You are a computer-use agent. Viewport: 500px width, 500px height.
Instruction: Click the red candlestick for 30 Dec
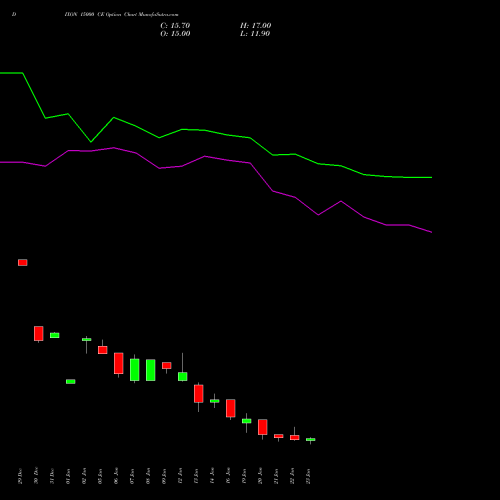click(39, 333)
